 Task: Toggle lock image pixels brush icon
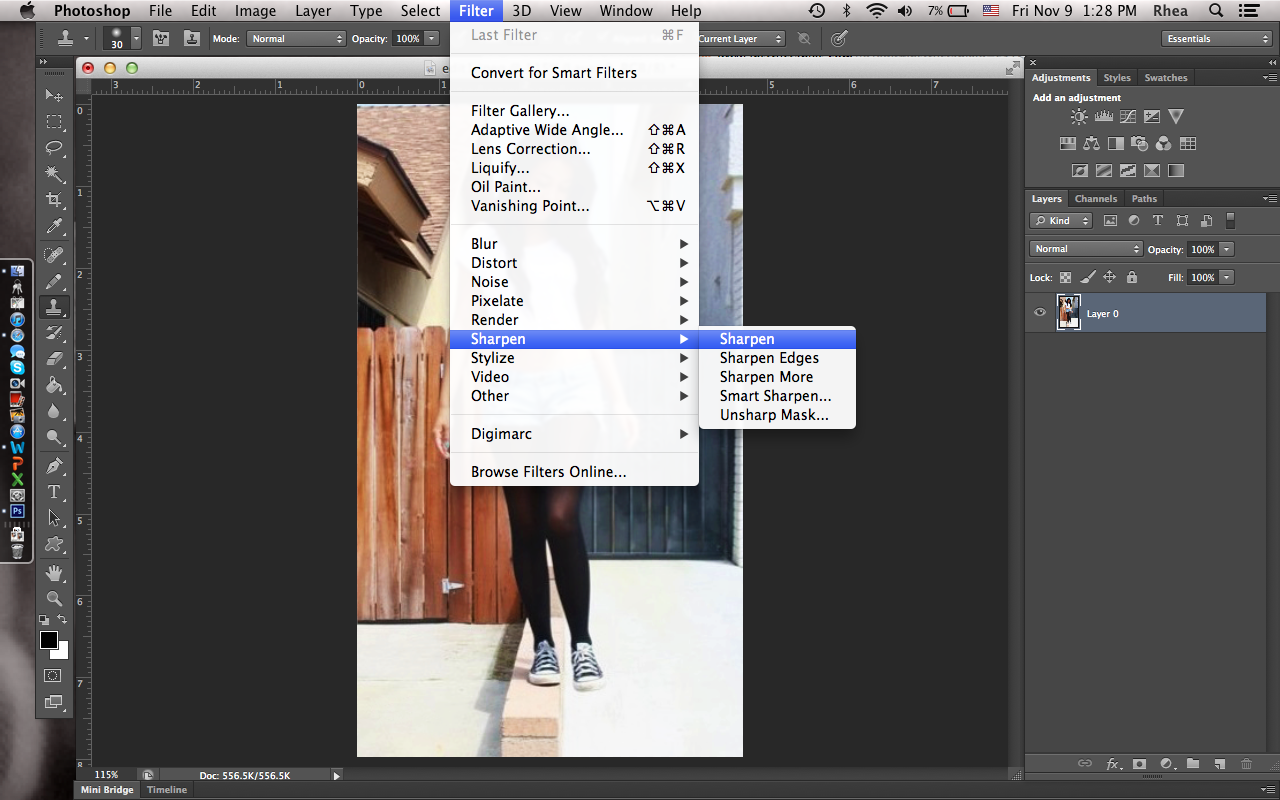click(x=1088, y=277)
